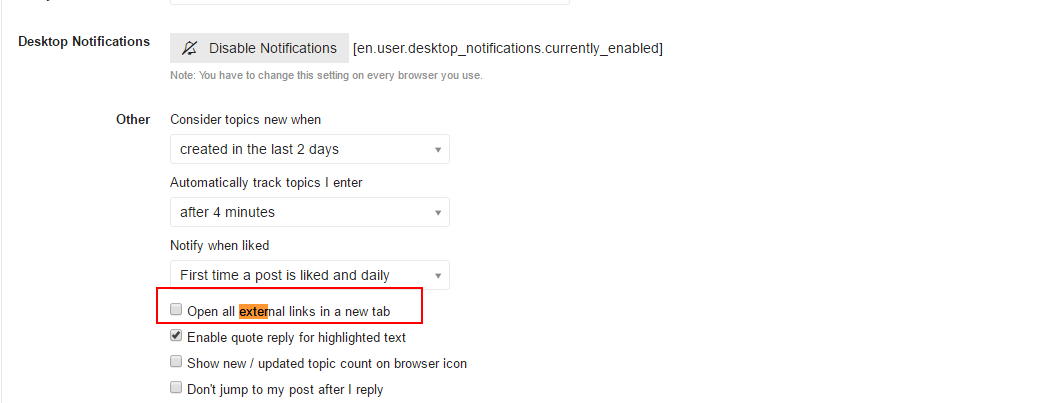Click the 'Desktop Notifications' section label

84,41
